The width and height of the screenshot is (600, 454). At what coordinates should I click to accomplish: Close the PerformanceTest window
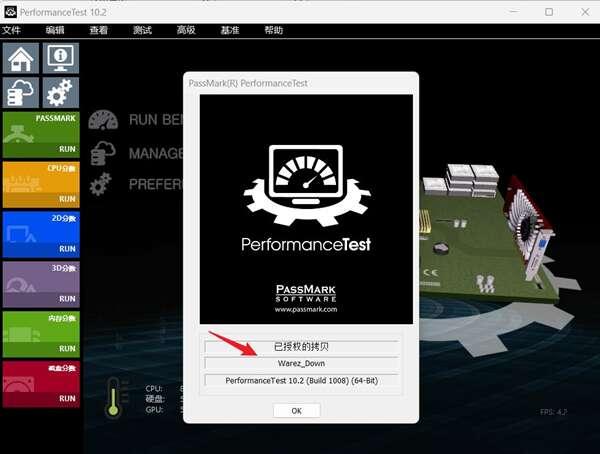585,12
